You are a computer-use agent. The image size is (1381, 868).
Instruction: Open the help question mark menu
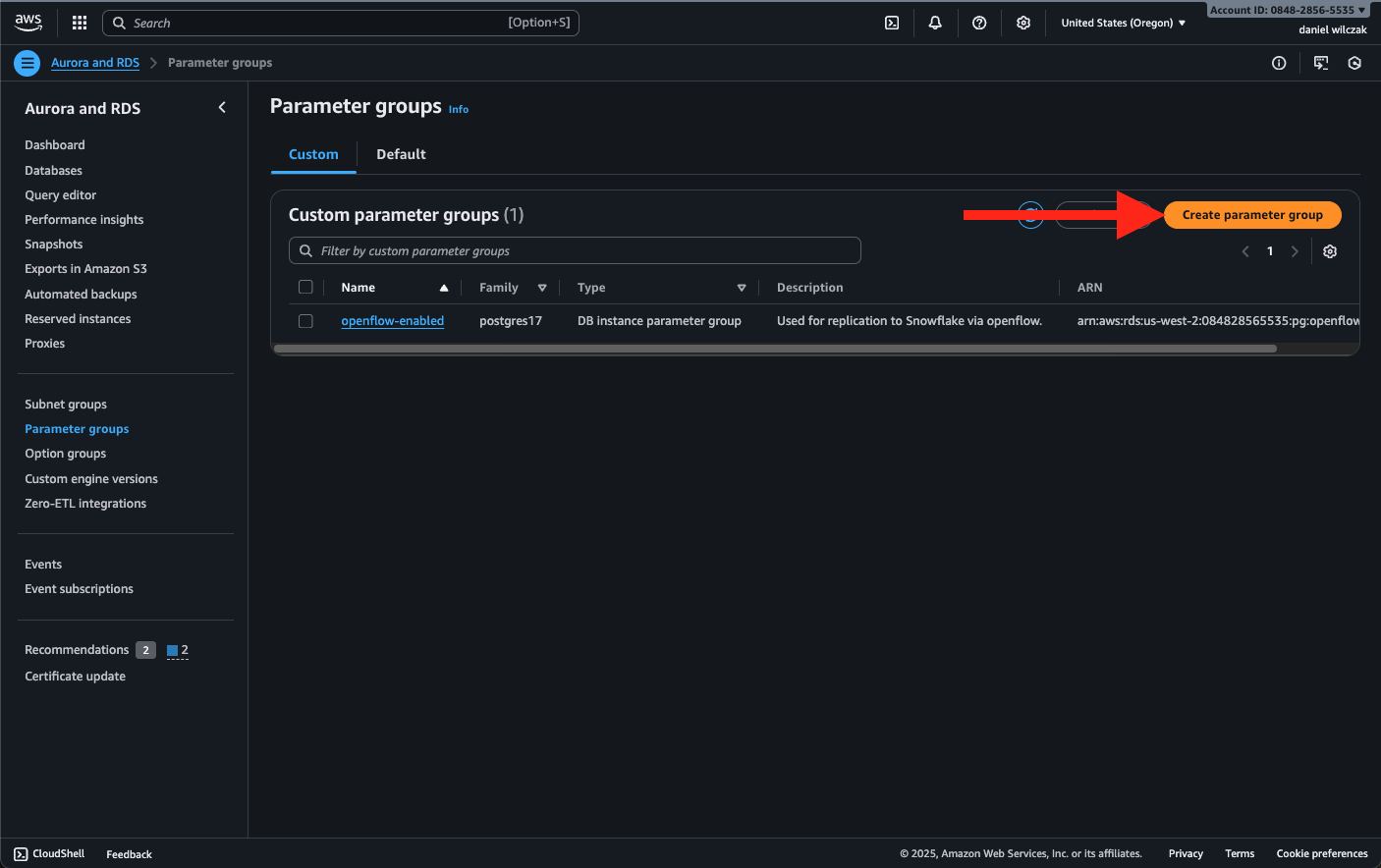point(979,23)
